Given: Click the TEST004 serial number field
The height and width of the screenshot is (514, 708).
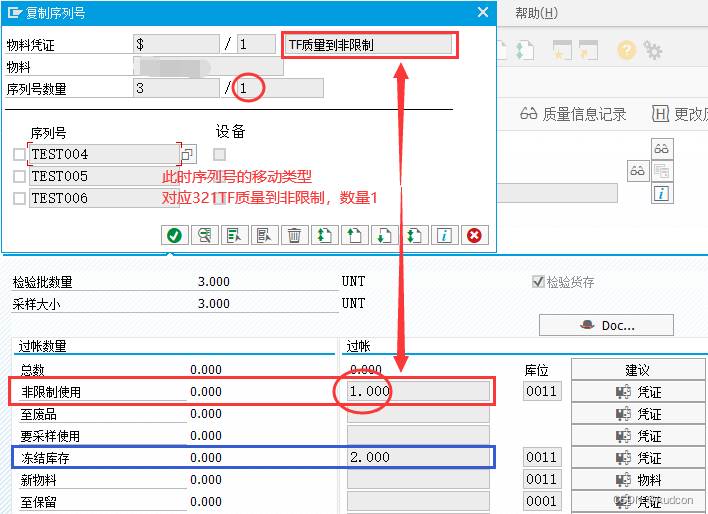Looking at the screenshot, I should [104, 154].
